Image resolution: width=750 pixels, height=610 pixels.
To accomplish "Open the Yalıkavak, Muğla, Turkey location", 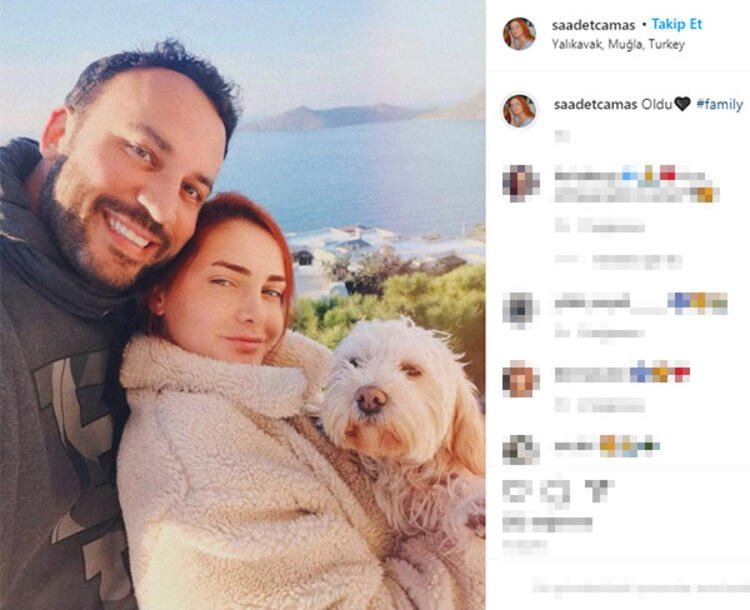I will [x=618, y=44].
